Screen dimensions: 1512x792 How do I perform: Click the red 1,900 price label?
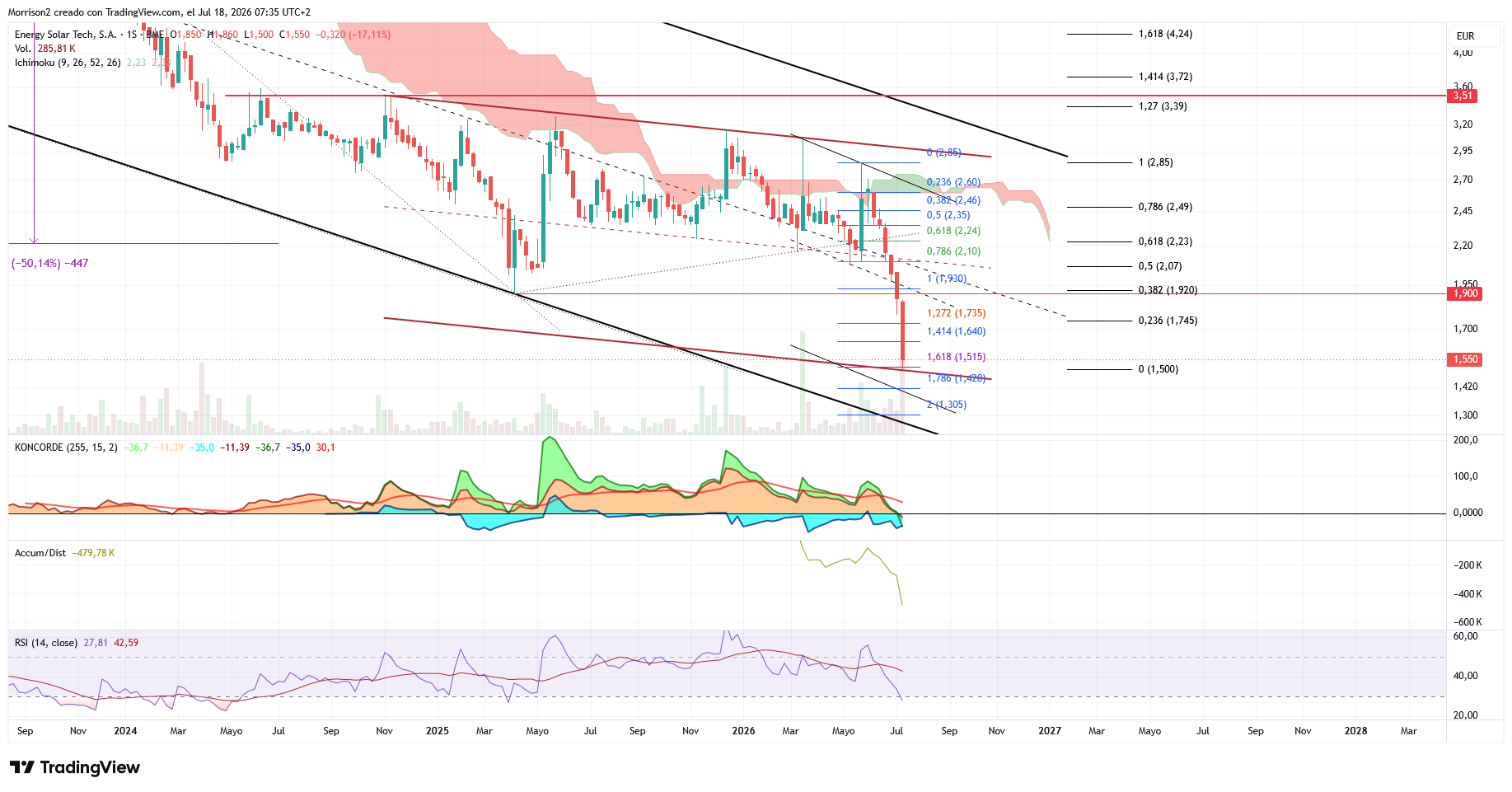pos(1465,293)
